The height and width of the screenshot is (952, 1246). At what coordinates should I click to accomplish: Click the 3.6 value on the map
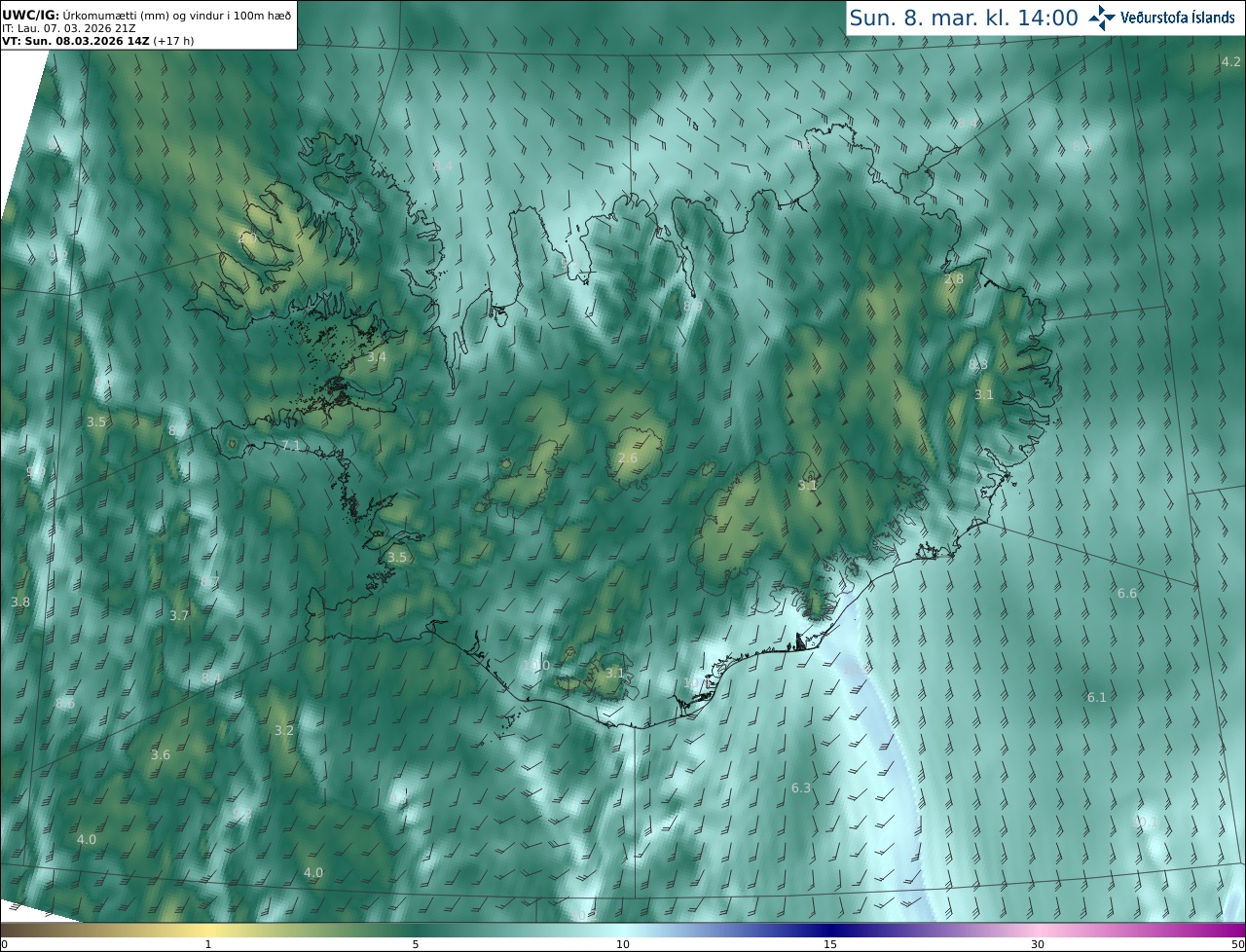click(x=161, y=755)
